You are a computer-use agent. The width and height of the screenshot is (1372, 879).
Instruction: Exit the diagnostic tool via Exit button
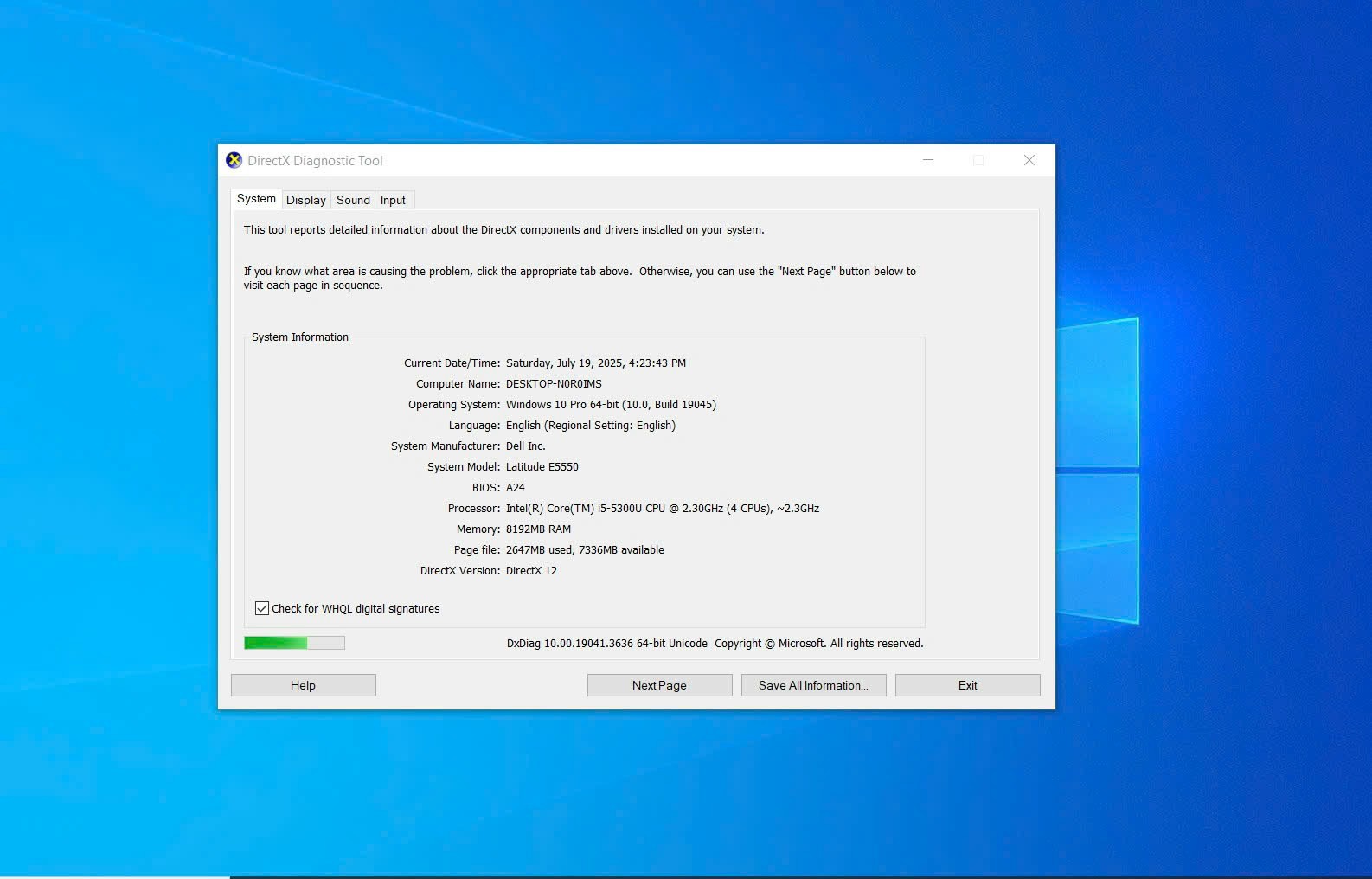click(967, 685)
